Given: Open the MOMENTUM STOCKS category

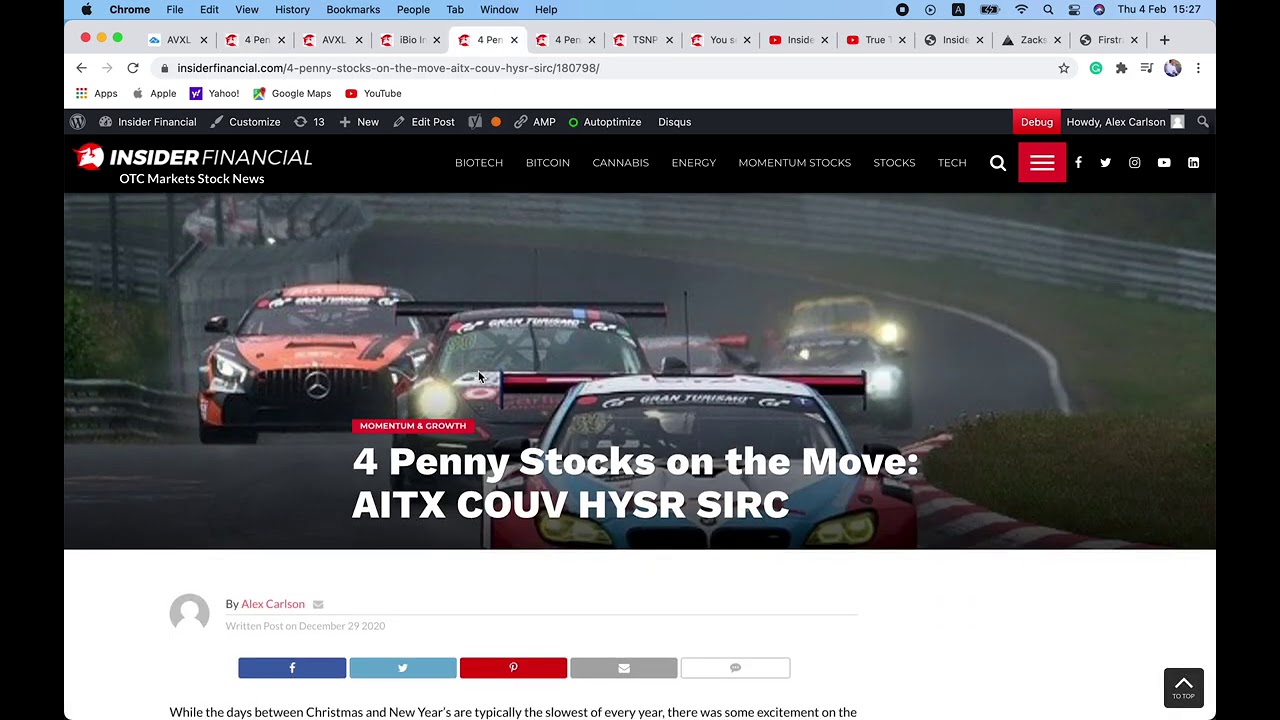Looking at the screenshot, I should (795, 162).
